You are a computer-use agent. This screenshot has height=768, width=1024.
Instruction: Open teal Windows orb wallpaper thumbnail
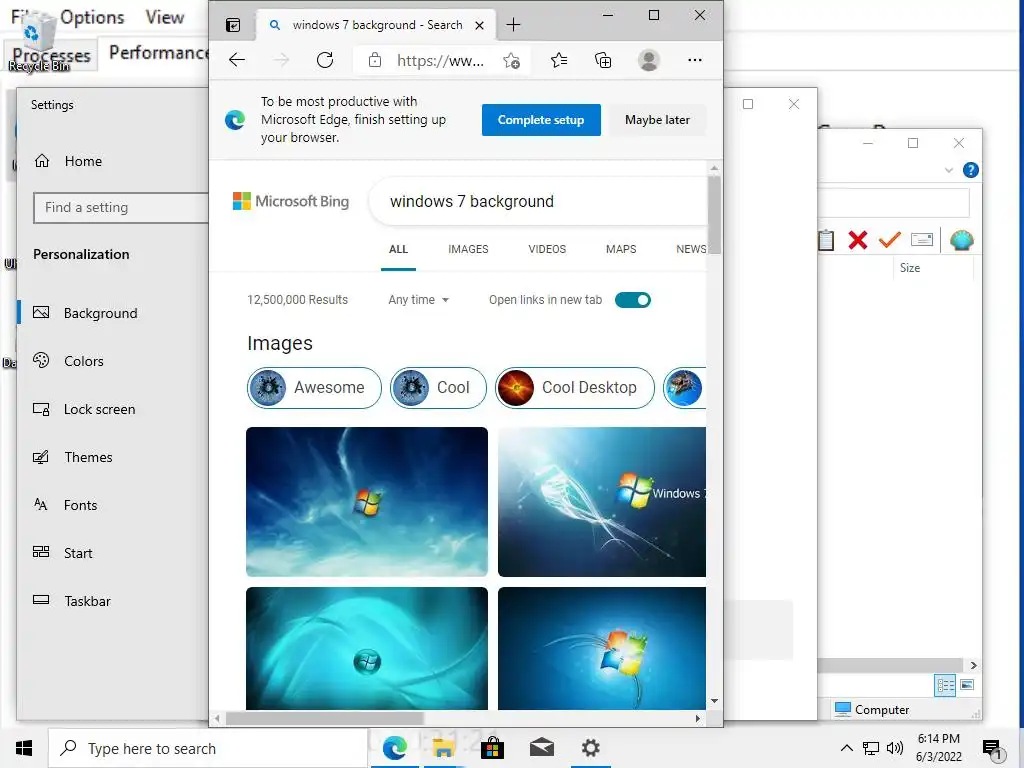[x=367, y=648]
